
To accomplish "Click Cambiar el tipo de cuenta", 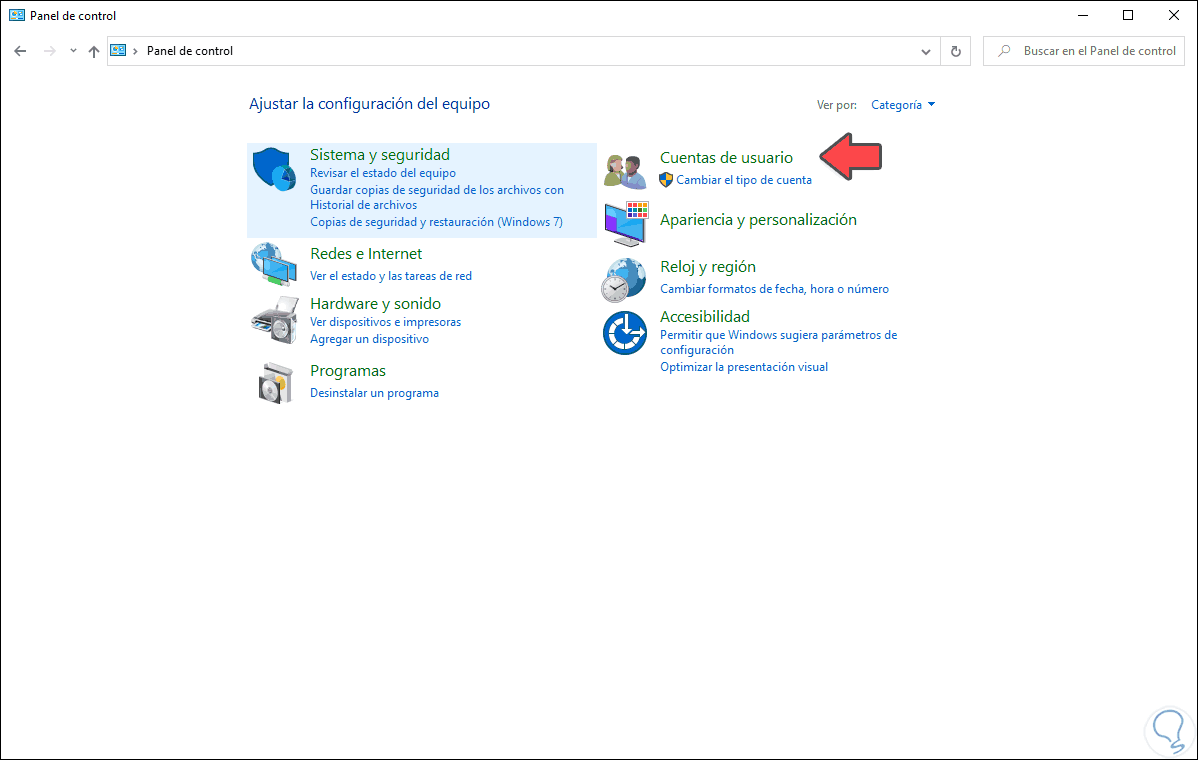I will [744, 180].
